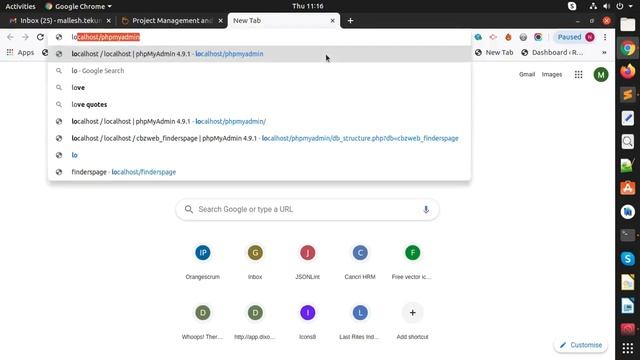Click the Customise button
The image size is (640, 360).
(580, 345)
